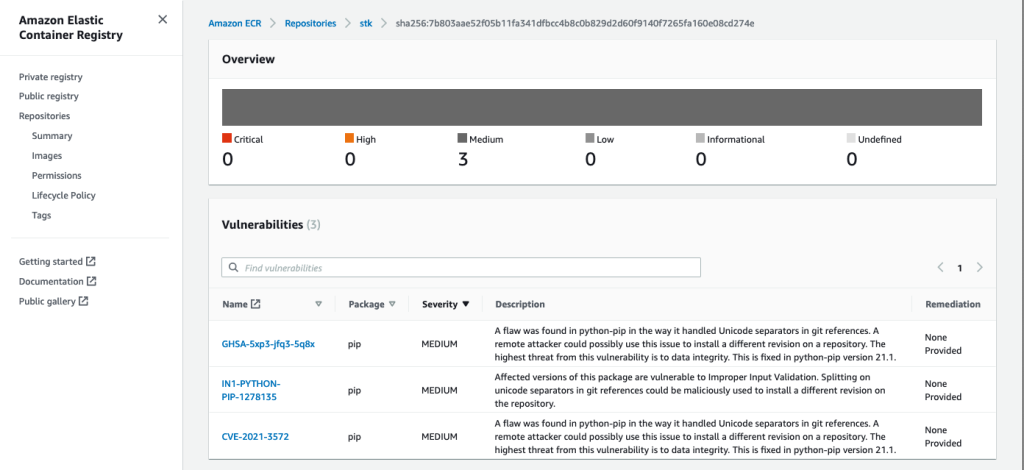The width and height of the screenshot is (1024, 470).
Task: Click the Critical count 0 in Overview
Action: click(227, 159)
